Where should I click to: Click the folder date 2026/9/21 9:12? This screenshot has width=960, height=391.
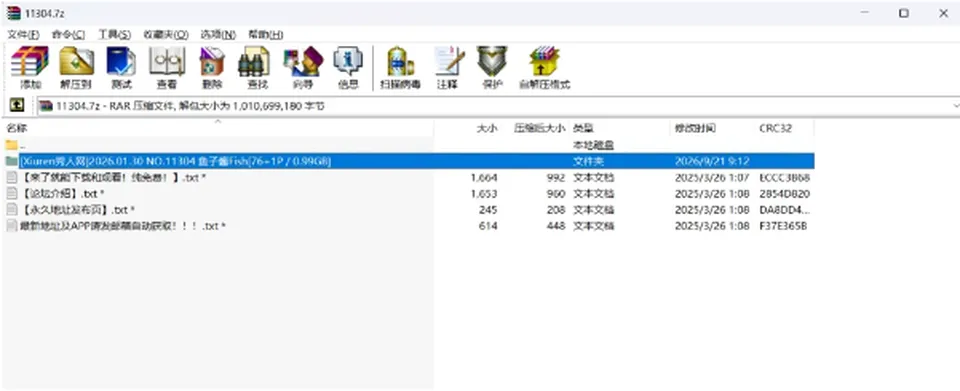(713, 161)
